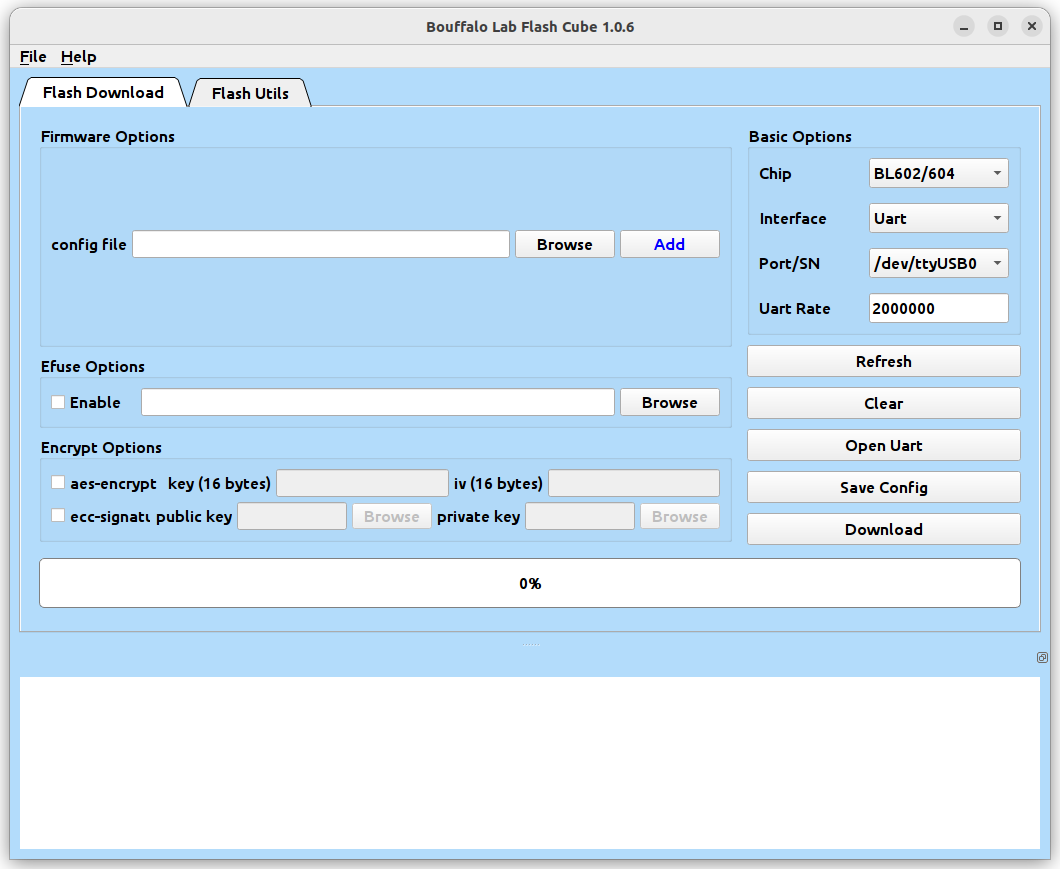Click the public key input field
1060x869 pixels.
click(x=292, y=517)
